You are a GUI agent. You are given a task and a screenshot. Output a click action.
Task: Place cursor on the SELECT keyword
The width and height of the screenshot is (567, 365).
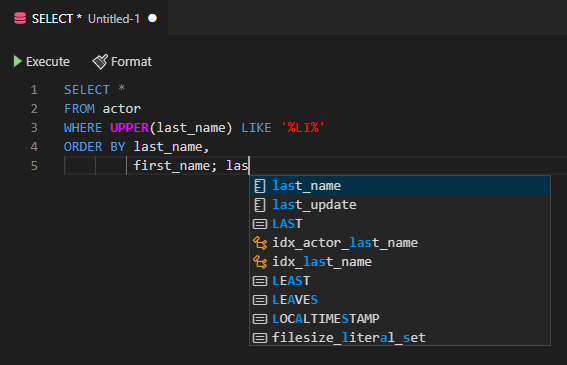coord(87,90)
